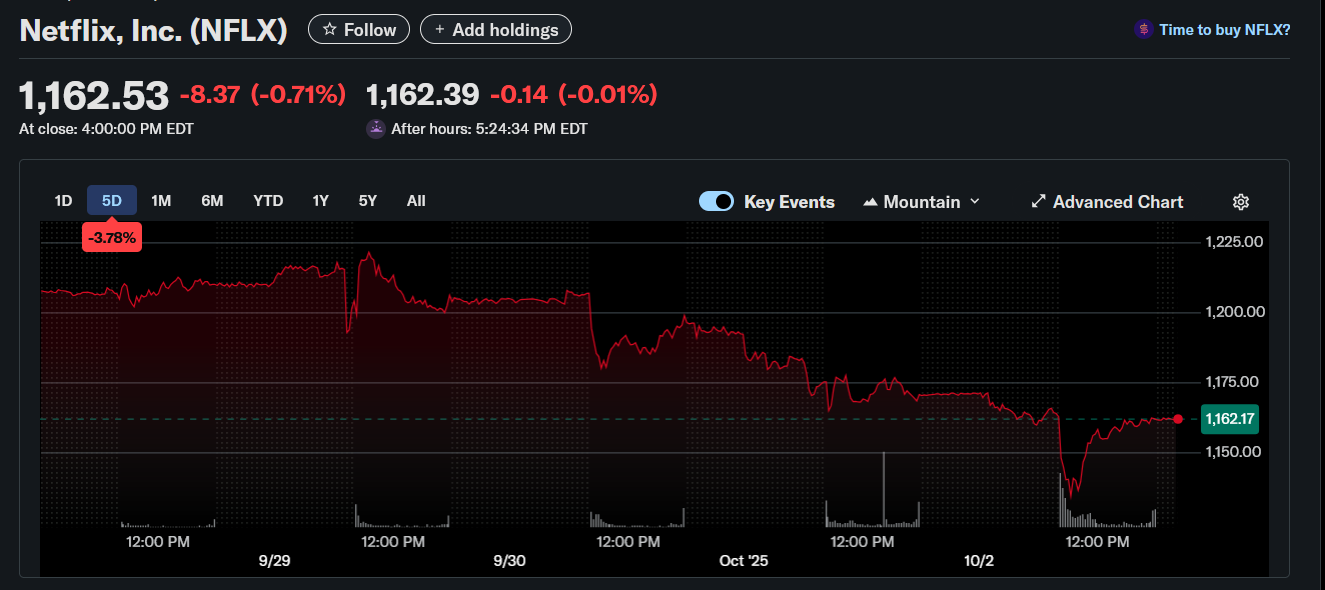Toggle the Key Events switch
This screenshot has height=590, width=1325.
716,202
